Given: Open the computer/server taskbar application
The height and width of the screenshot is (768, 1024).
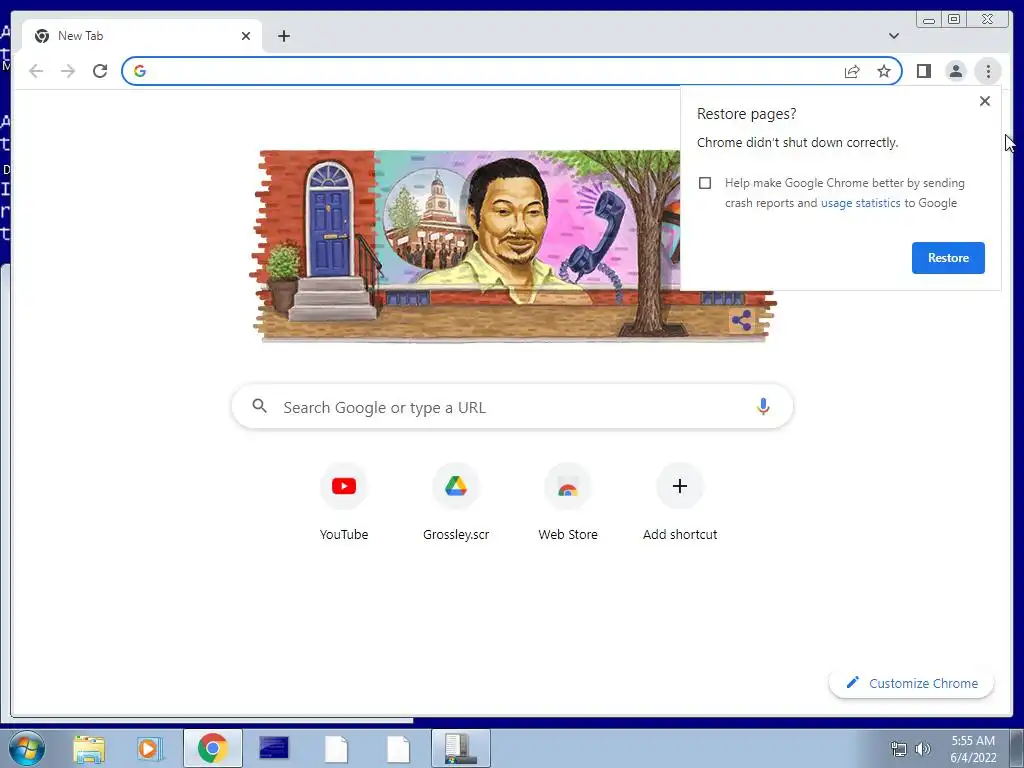Looking at the screenshot, I should coord(460,748).
